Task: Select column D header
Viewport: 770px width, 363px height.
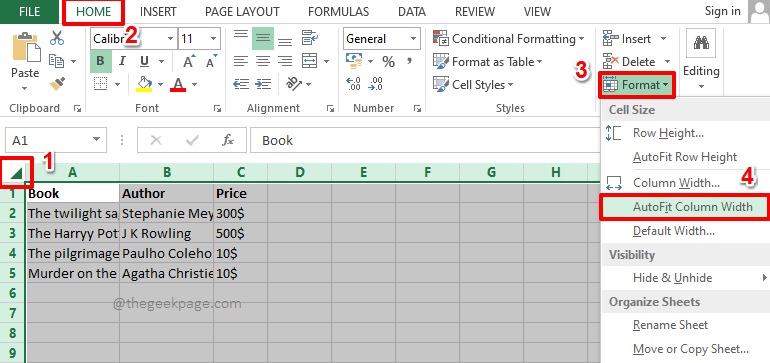Action: [x=300, y=172]
